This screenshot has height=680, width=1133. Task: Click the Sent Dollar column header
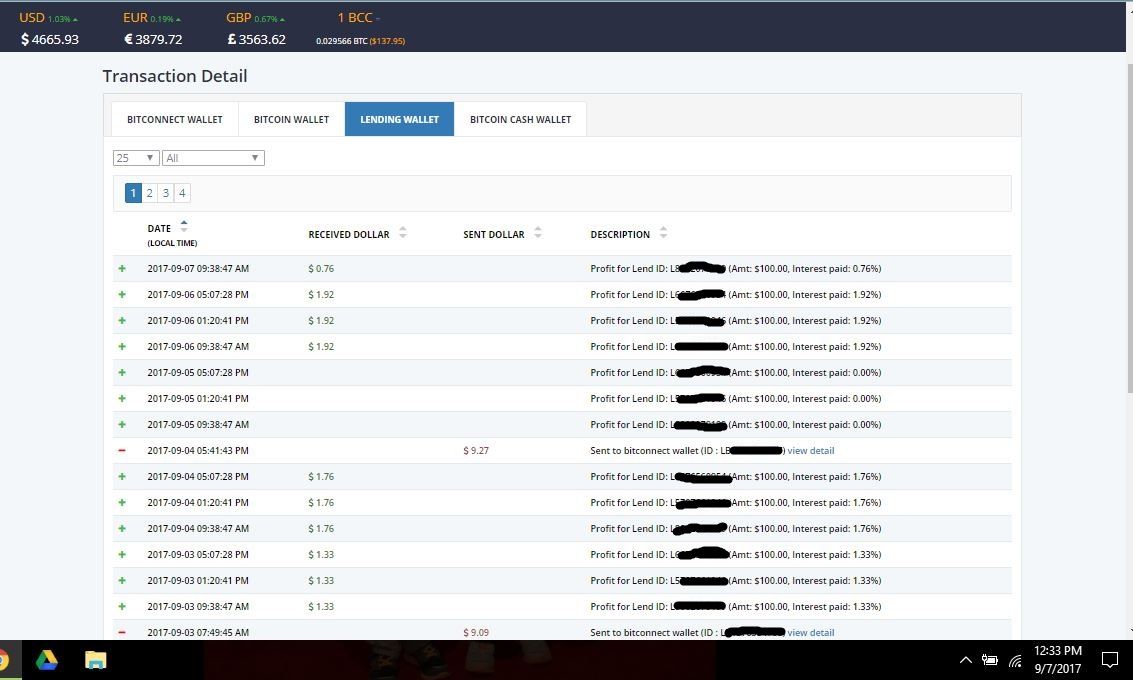494,234
